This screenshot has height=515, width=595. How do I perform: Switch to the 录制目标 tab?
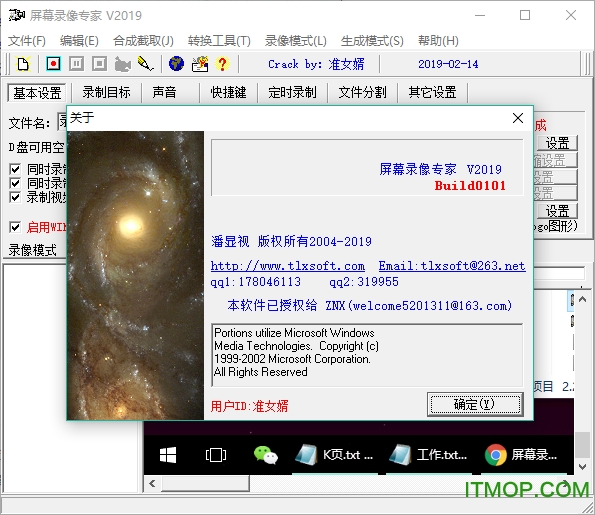click(x=106, y=92)
